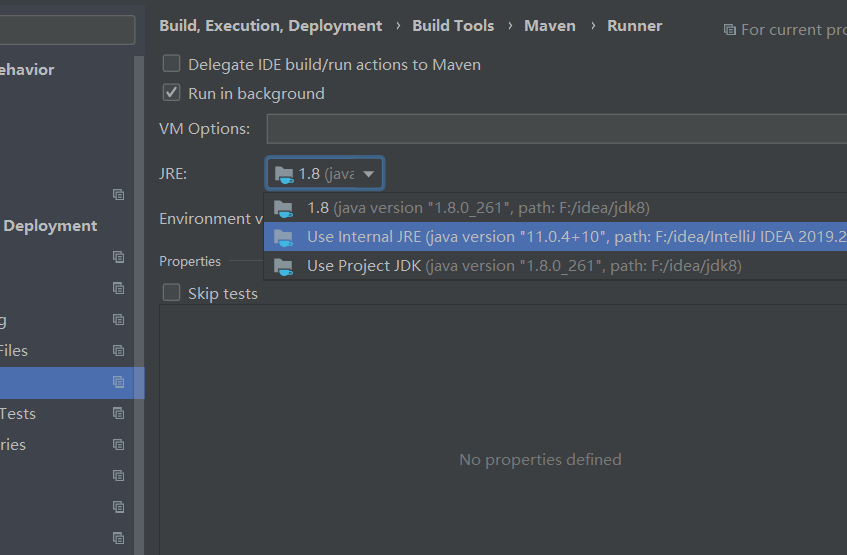Pick Use Project JDK option
This screenshot has height=555, width=847.
(x=555, y=265)
